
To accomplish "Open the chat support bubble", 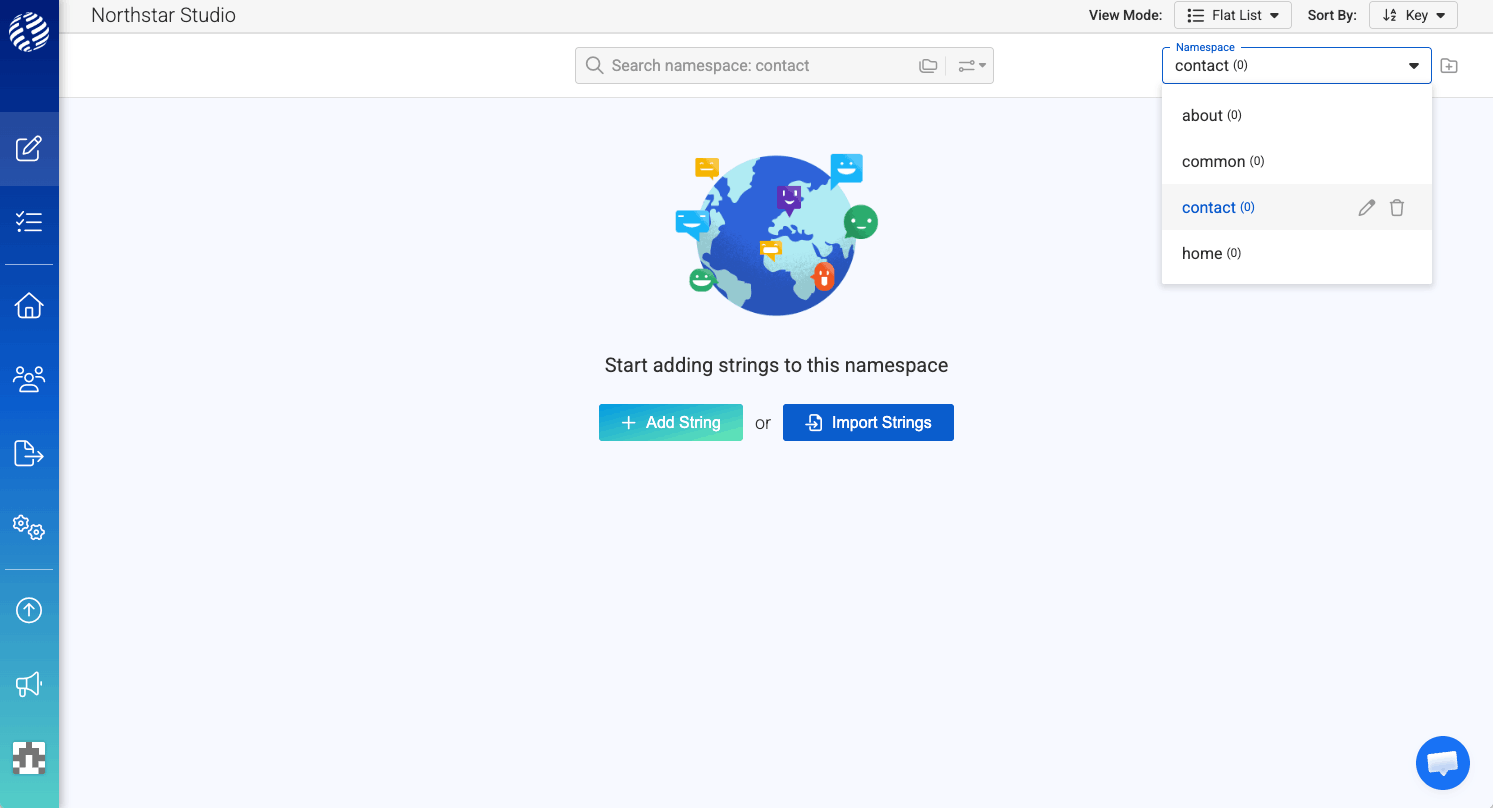I will coord(1442,763).
